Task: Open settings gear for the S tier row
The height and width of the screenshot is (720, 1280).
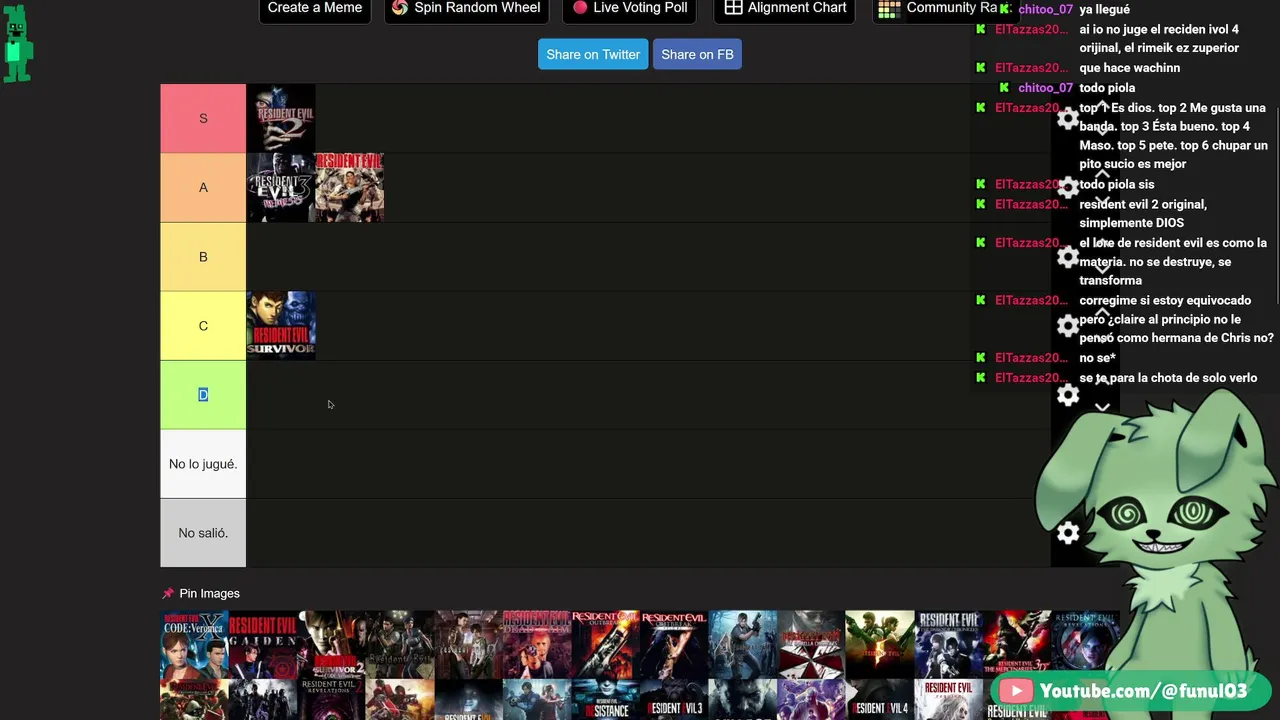Action: [1068, 119]
